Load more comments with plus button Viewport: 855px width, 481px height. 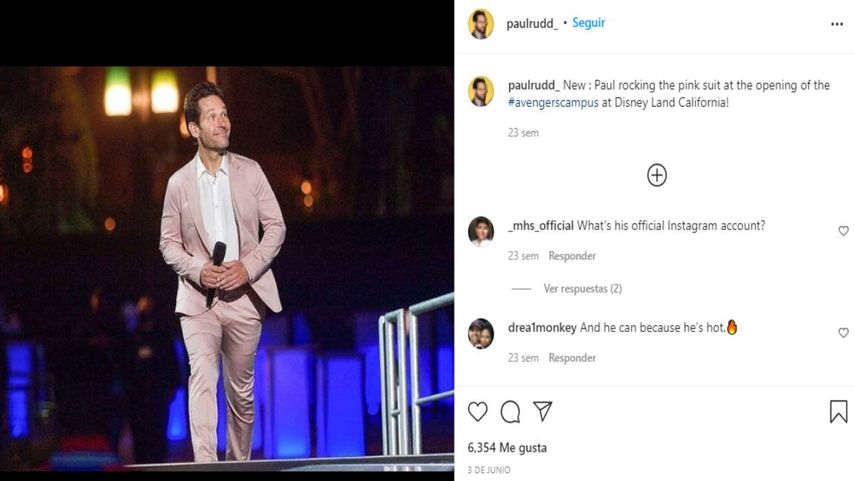click(x=657, y=175)
